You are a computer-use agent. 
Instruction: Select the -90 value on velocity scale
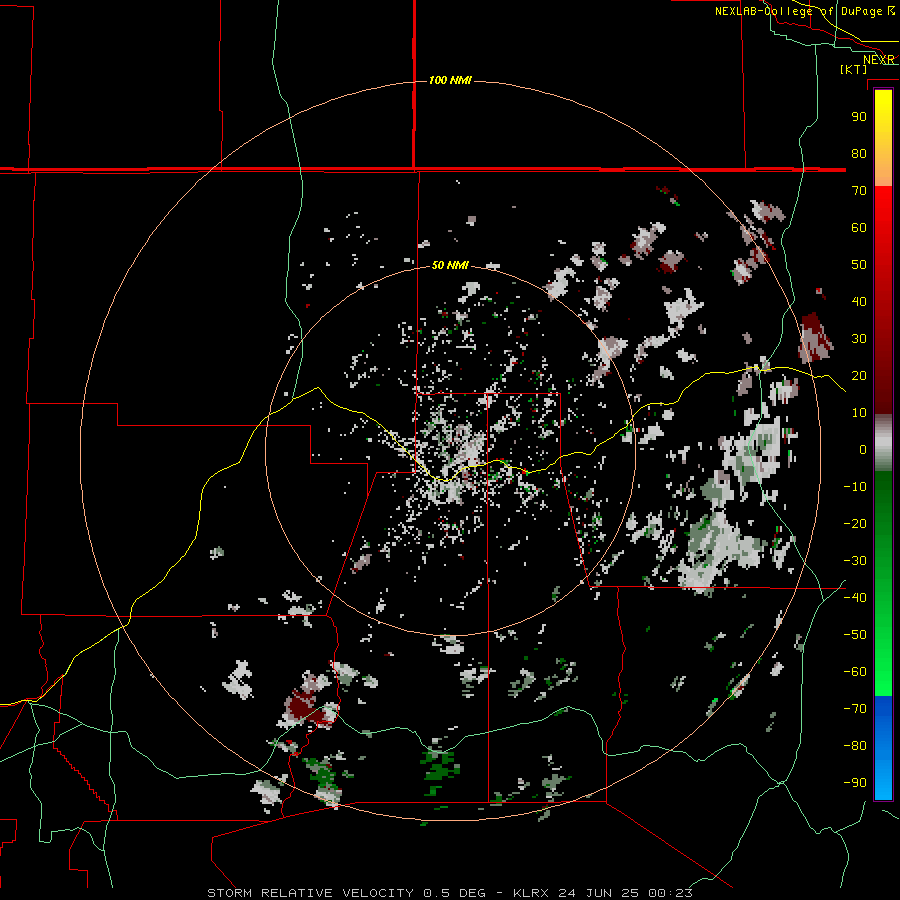click(855, 783)
